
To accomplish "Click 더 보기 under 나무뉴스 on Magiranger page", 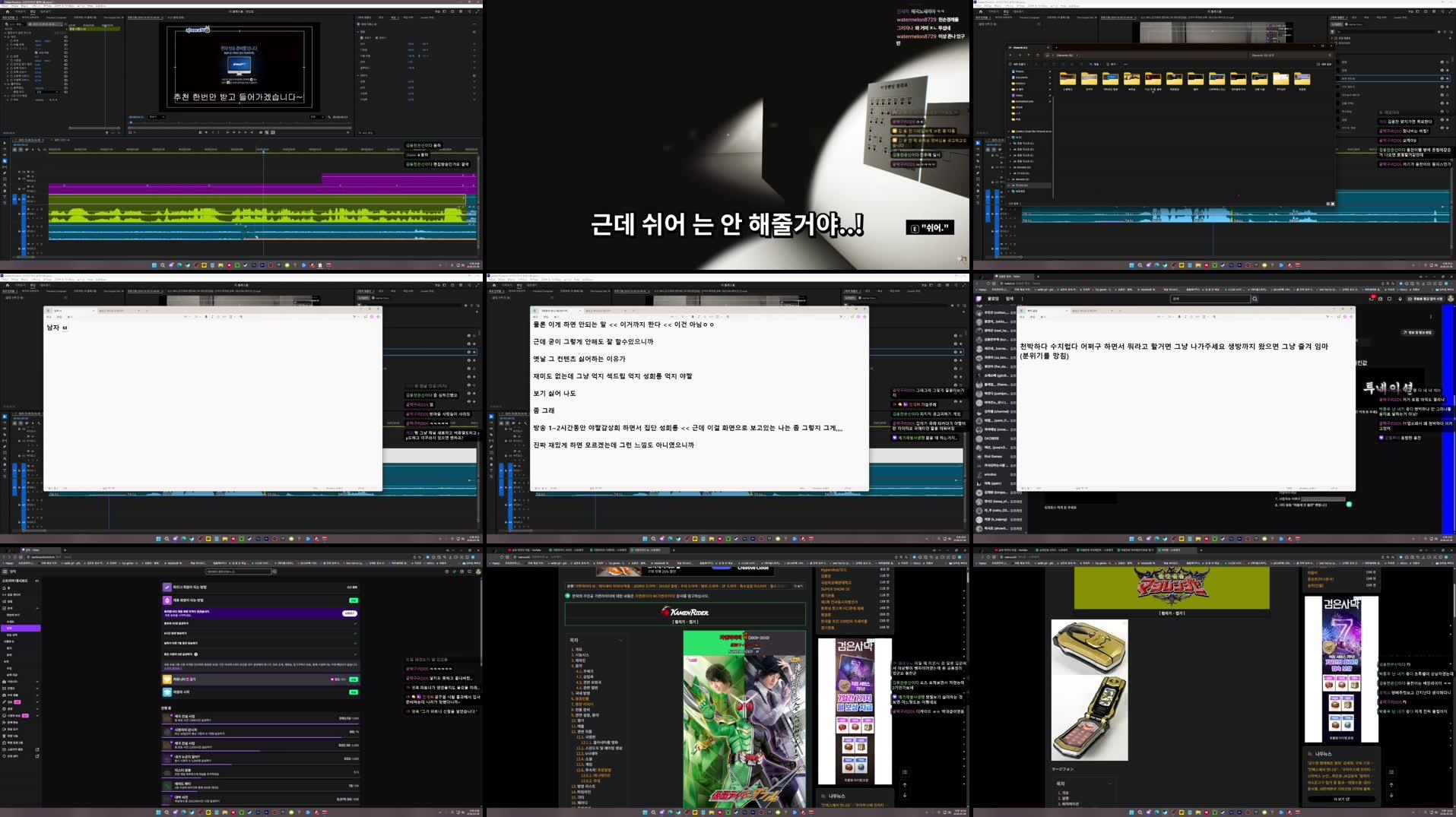I will coord(1340,799).
